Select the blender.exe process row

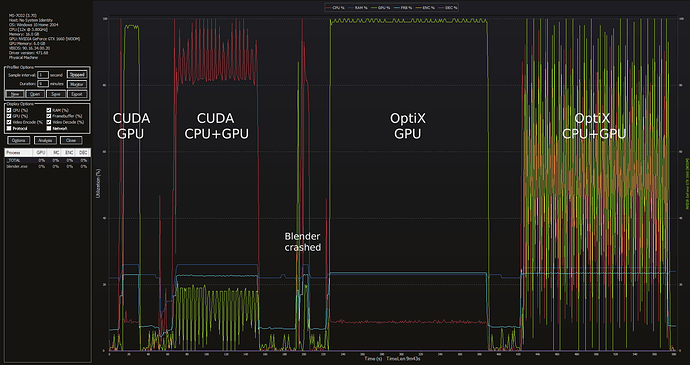[x=48, y=166]
